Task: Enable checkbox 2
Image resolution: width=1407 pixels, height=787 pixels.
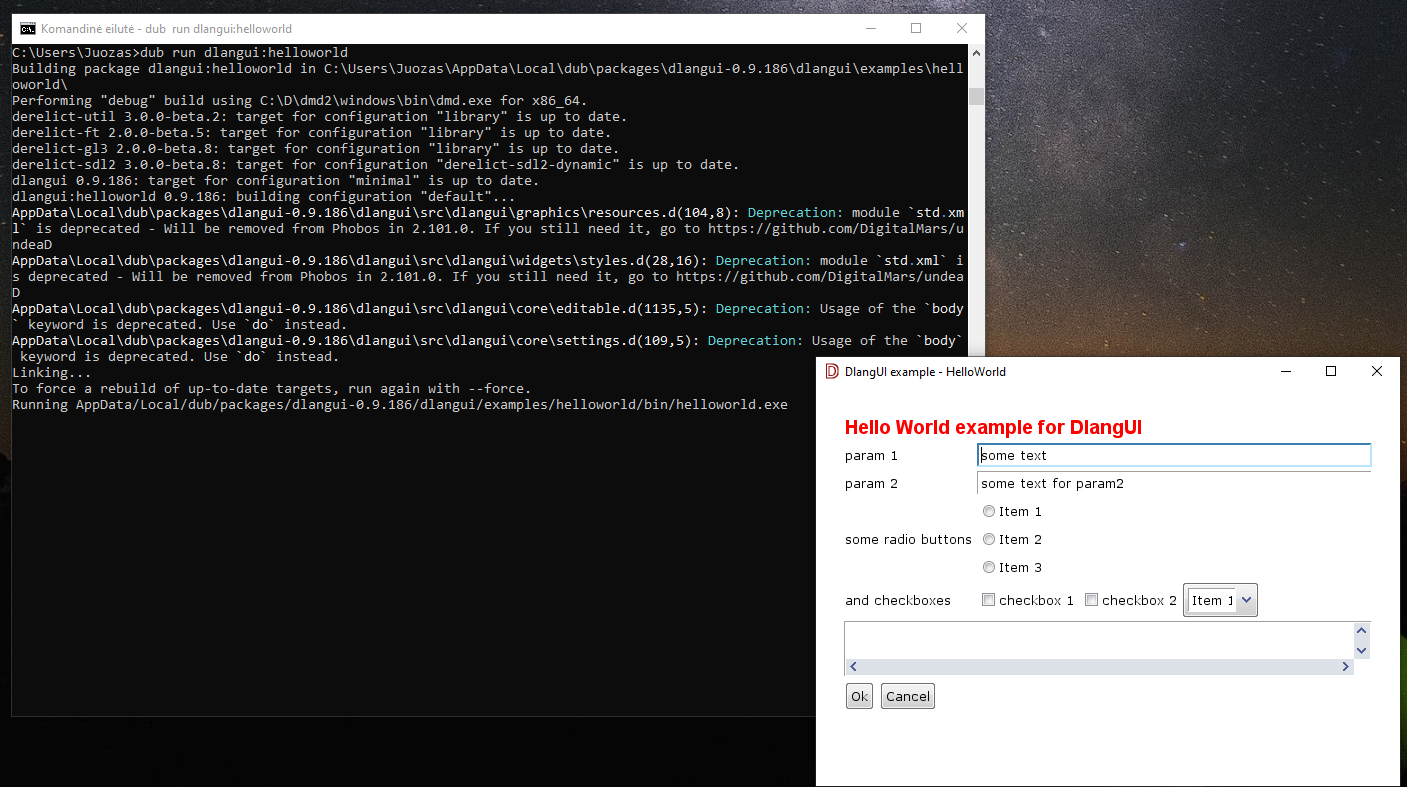Action: (1091, 599)
